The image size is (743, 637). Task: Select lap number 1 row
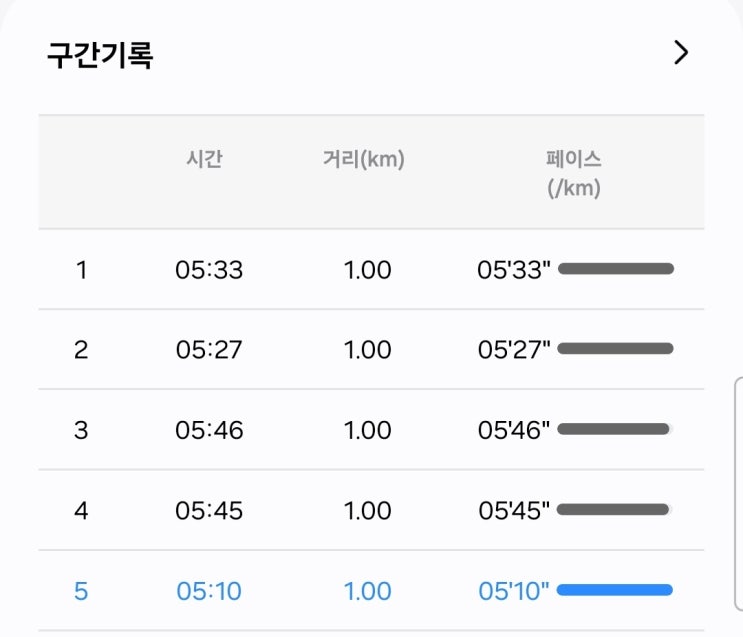[81, 270]
